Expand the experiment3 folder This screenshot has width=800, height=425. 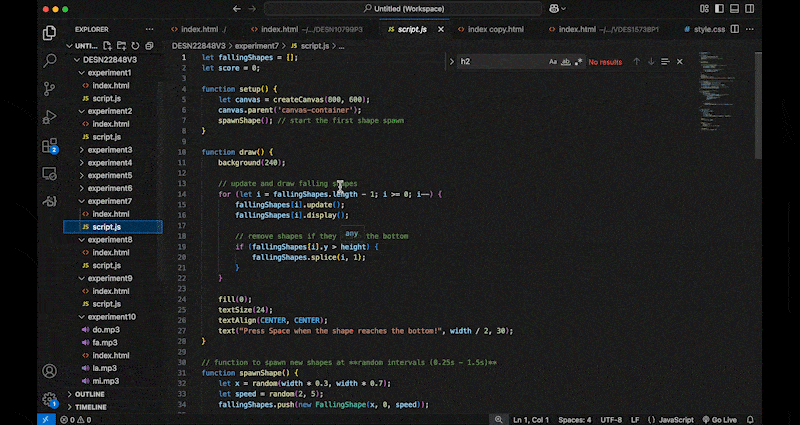(x=109, y=150)
